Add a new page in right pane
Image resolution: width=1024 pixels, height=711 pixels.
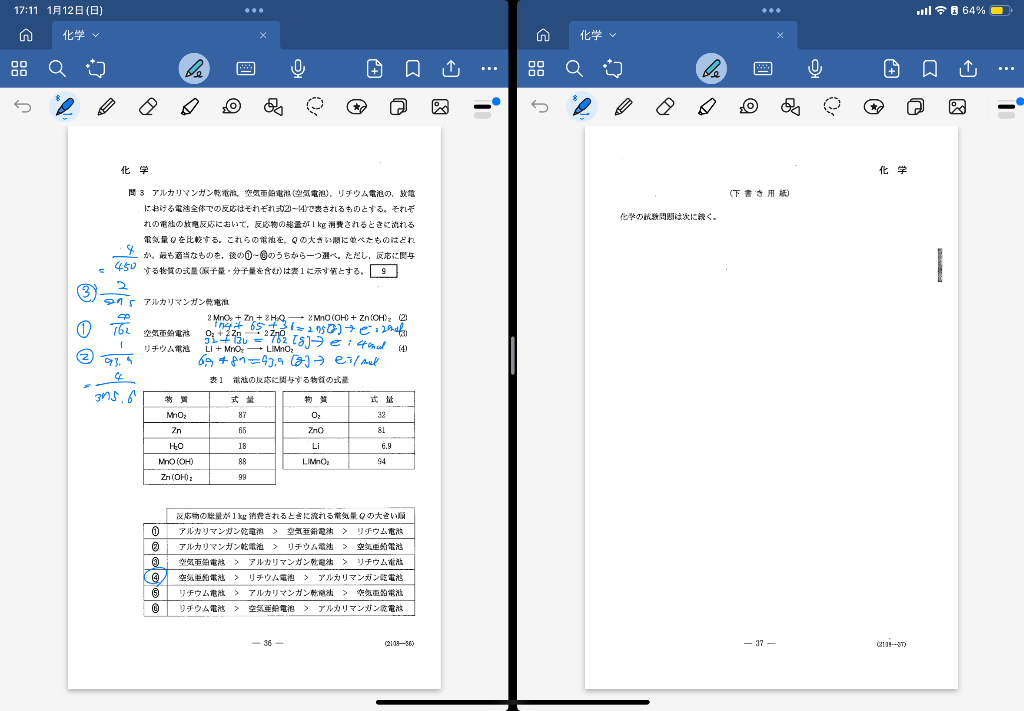click(x=892, y=68)
